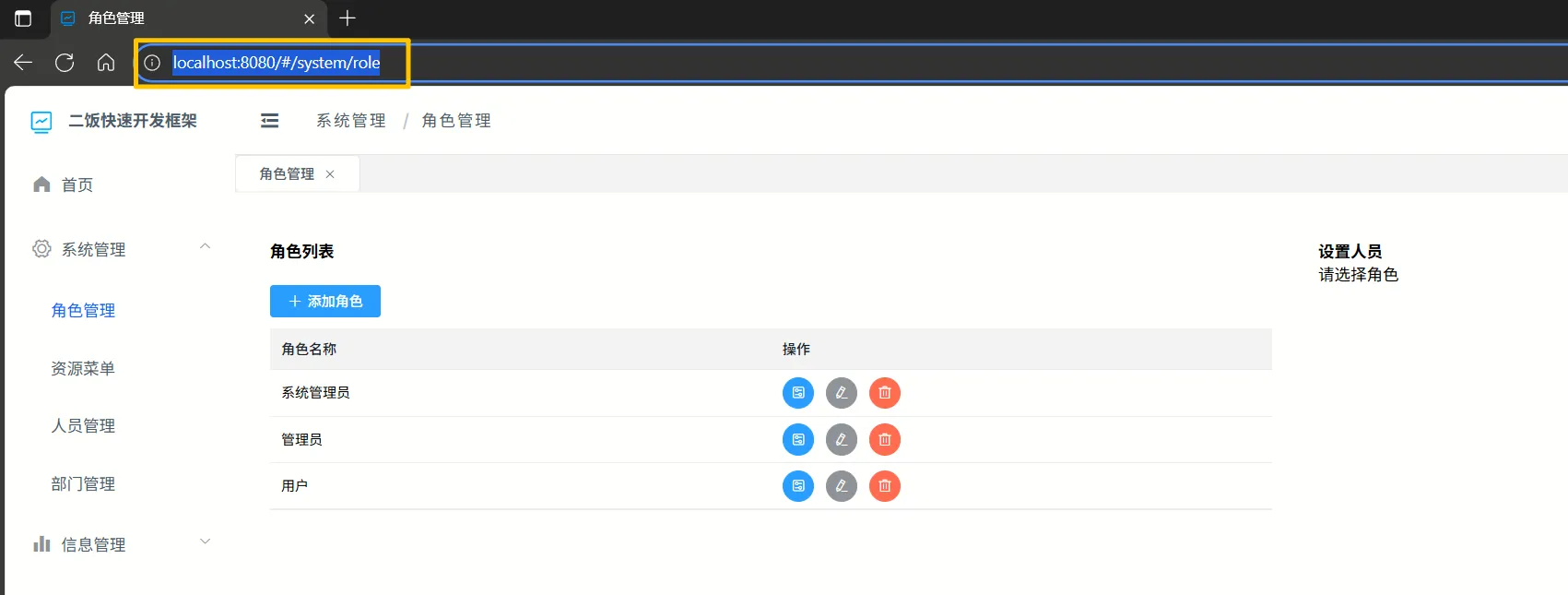The height and width of the screenshot is (595, 1568).
Task: Edit the 系统管理员 role
Action: [841, 393]
